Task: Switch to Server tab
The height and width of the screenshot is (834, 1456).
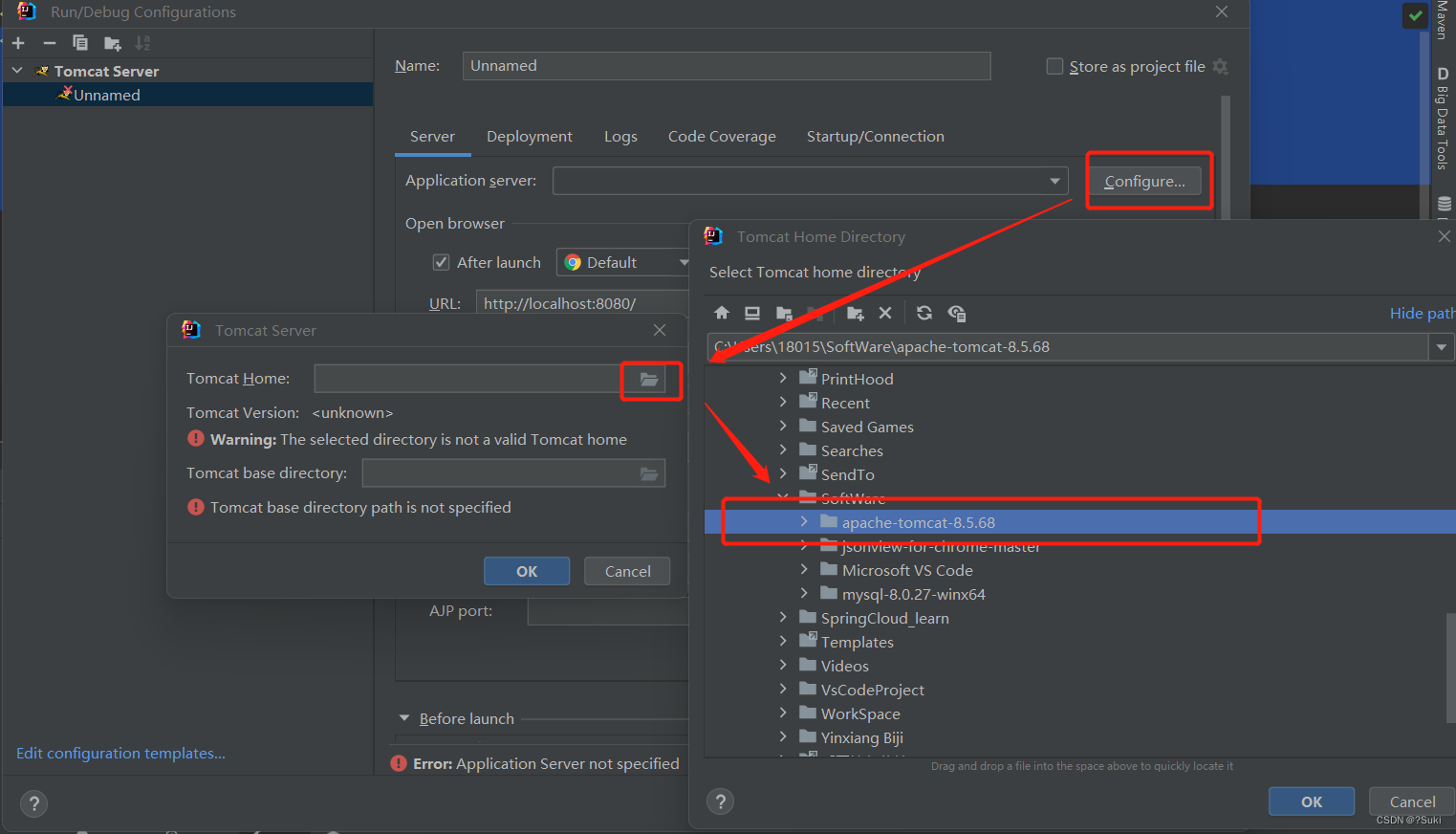Action: [x=432, y=137]
